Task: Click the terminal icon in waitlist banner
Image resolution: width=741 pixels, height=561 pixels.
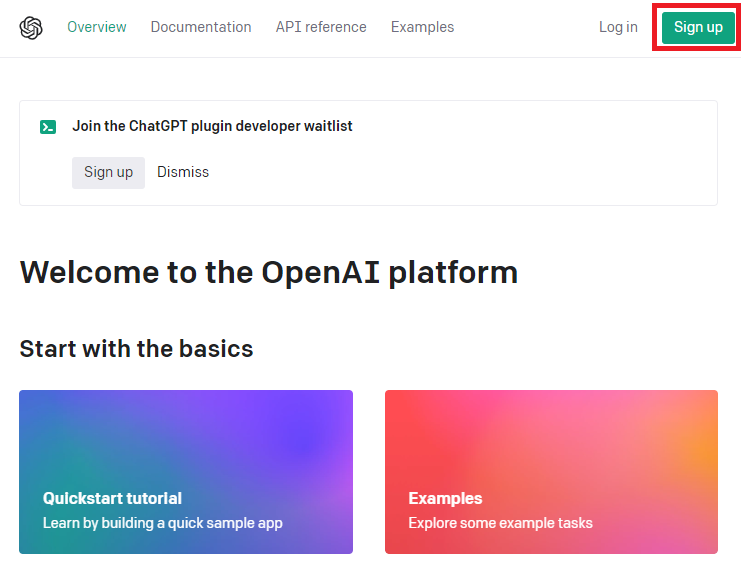Action: click(x=48, y=127)
